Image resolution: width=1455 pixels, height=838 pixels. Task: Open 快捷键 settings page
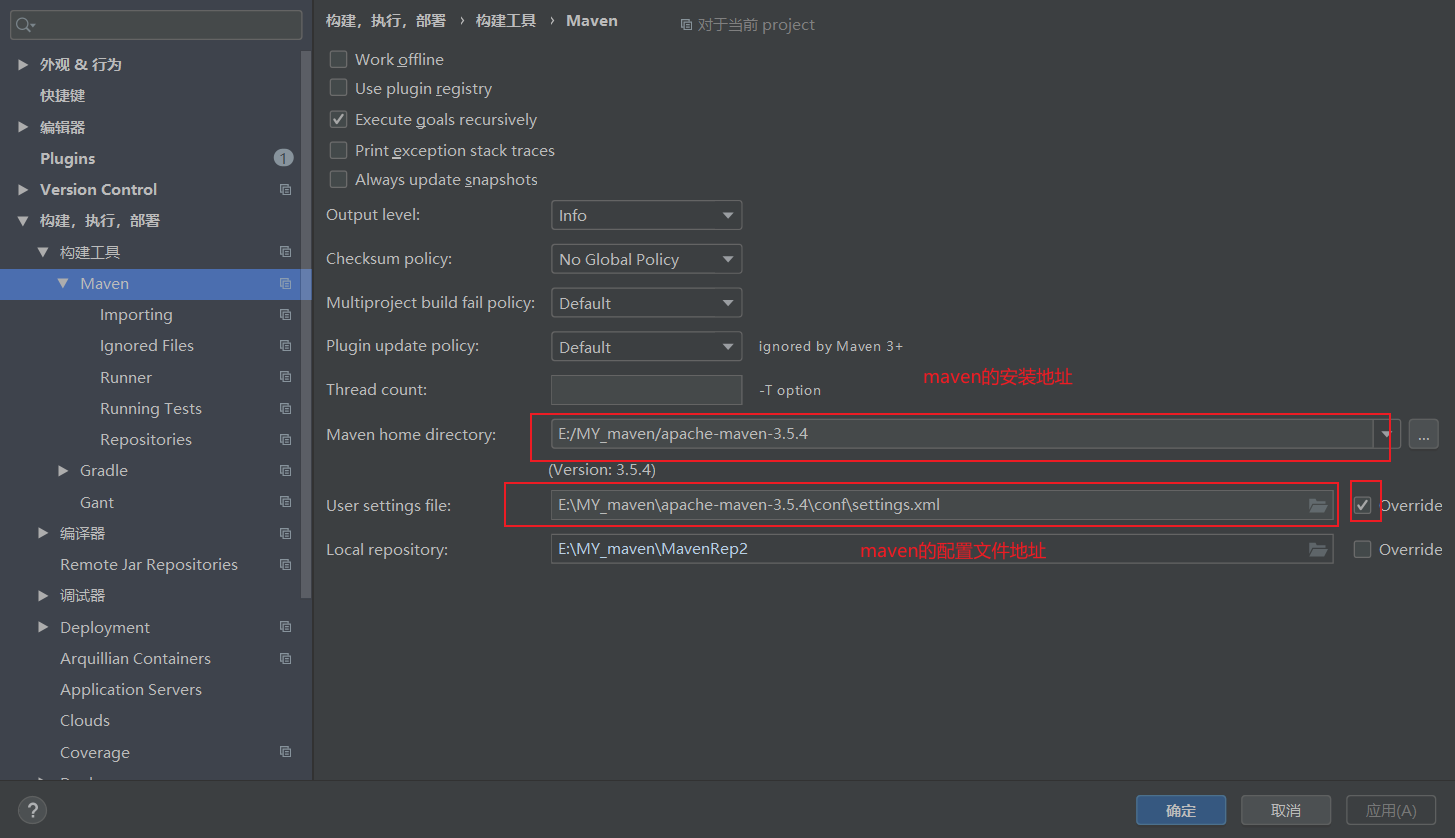[63, 96]
